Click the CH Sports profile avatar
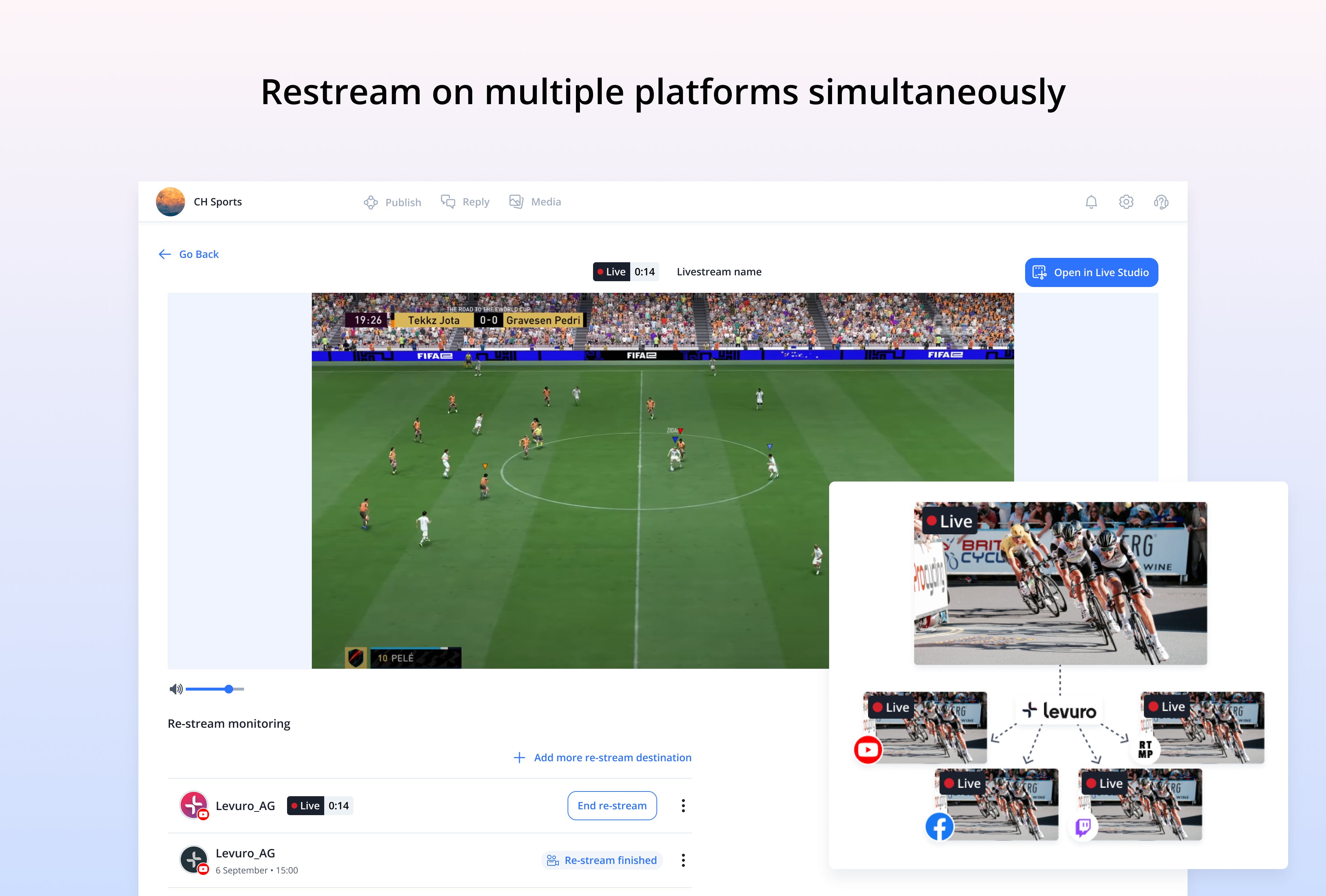Screen dimensions: 1326x896 (170, 202)
